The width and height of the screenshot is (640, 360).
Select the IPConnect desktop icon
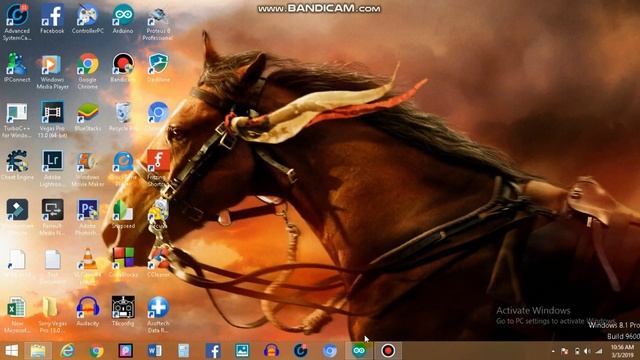pyautogui.click(x=17, y=68)
